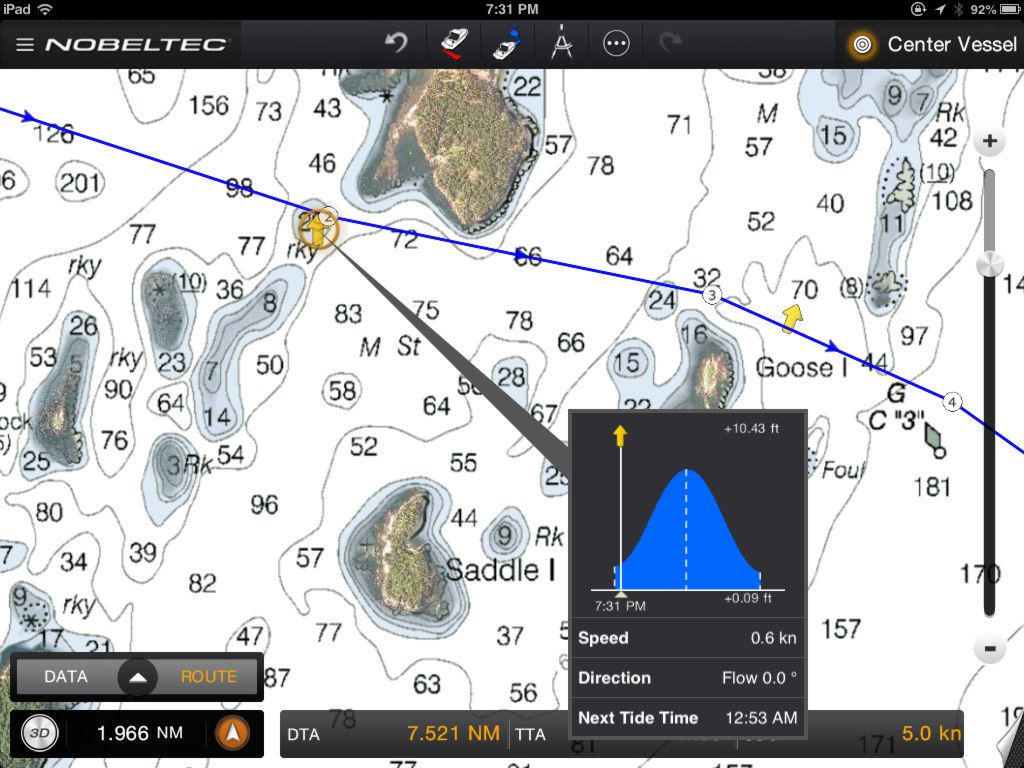Tap the +10.43 ft high tide label

[751, 428]
